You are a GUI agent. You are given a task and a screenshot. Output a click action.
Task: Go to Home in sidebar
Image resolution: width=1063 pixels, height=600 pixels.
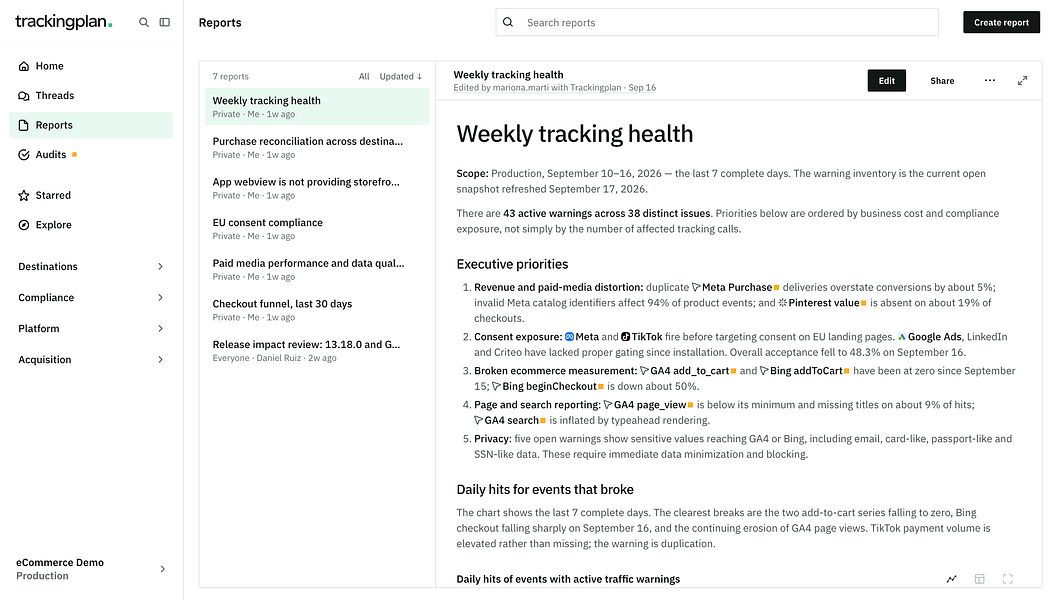(91, 66)
